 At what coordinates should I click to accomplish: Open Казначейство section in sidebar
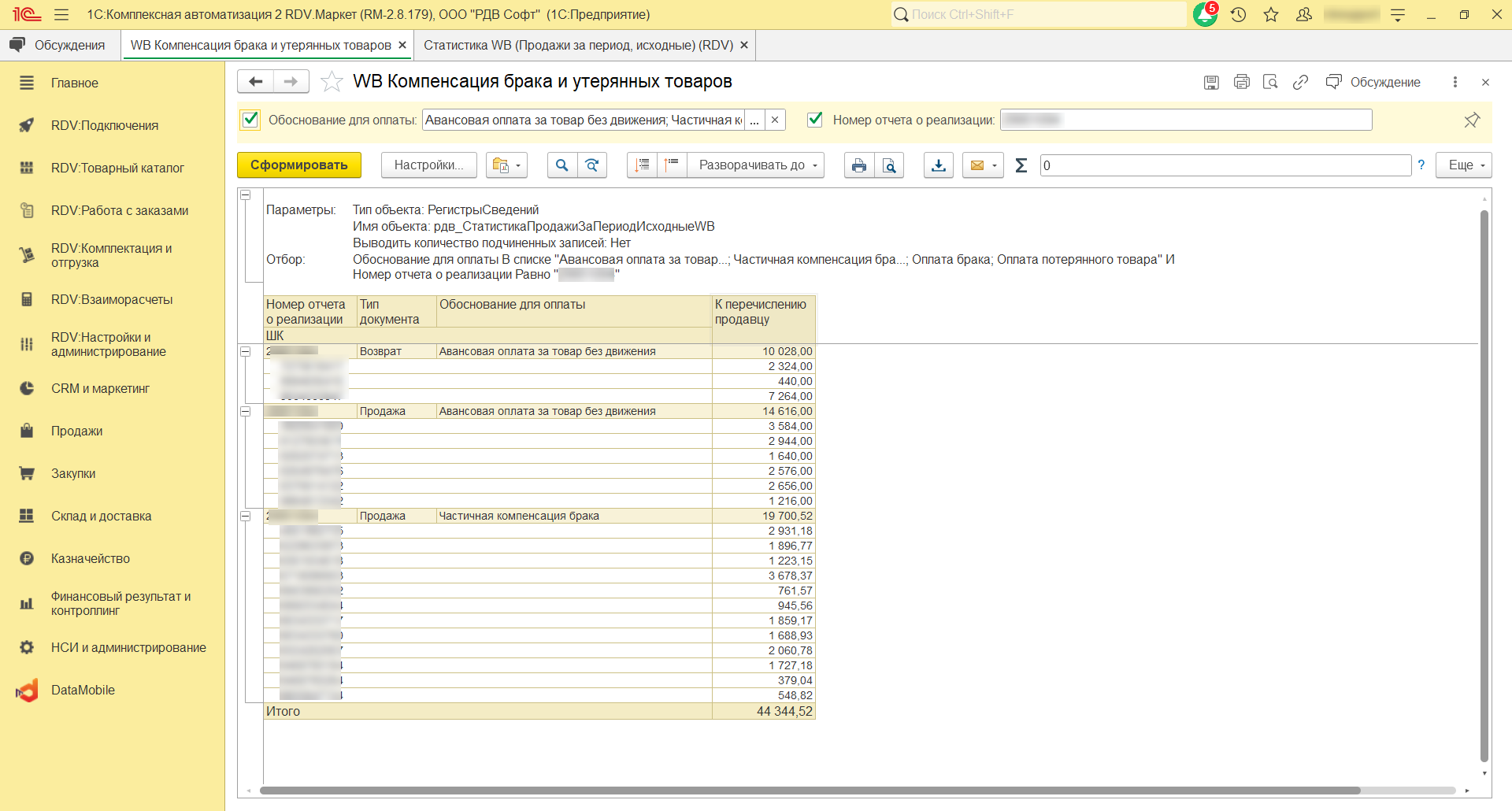click(x=91, y=558)
